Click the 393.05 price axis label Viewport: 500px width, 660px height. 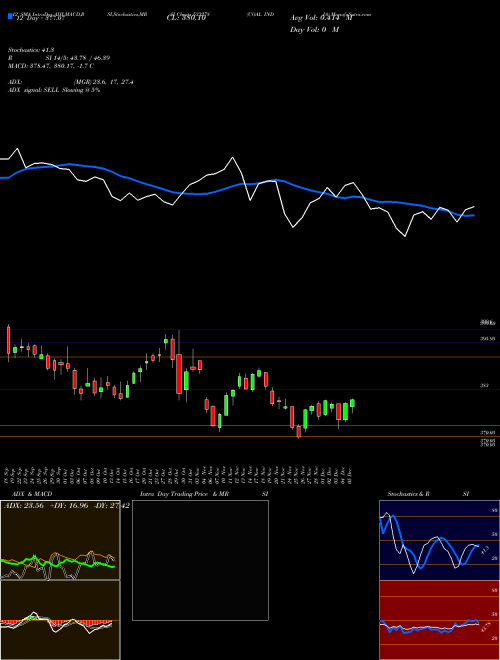[x=488, y=338]
